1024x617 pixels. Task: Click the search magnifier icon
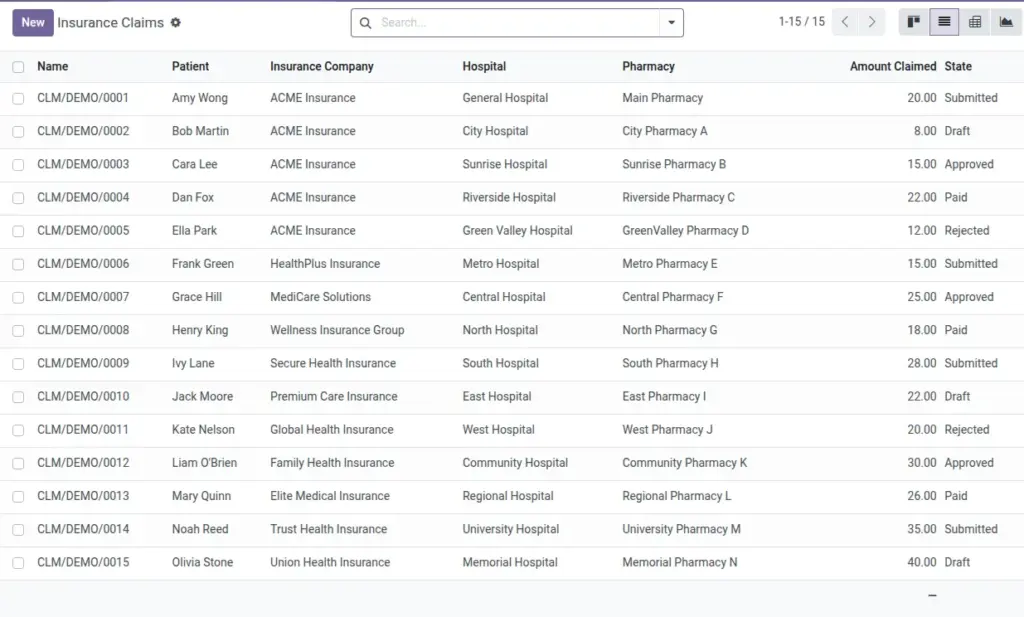(366, 23)
